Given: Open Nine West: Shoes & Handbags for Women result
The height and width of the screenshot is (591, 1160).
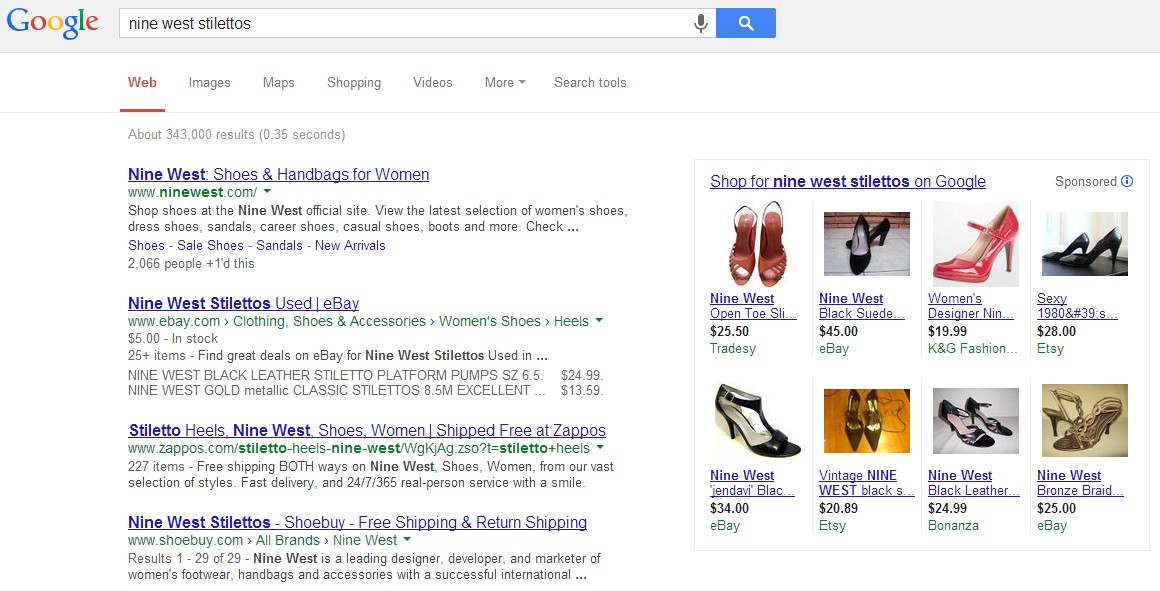Looking at the screenshot, I should click(x=278, y=175).
